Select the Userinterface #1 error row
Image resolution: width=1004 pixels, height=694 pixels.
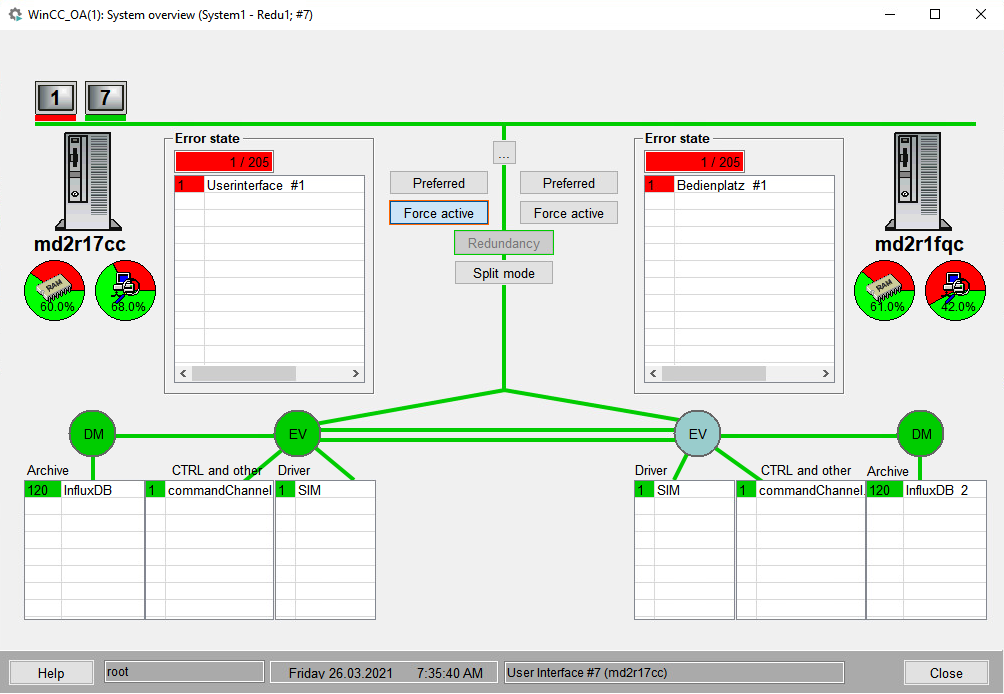(270, 185)
